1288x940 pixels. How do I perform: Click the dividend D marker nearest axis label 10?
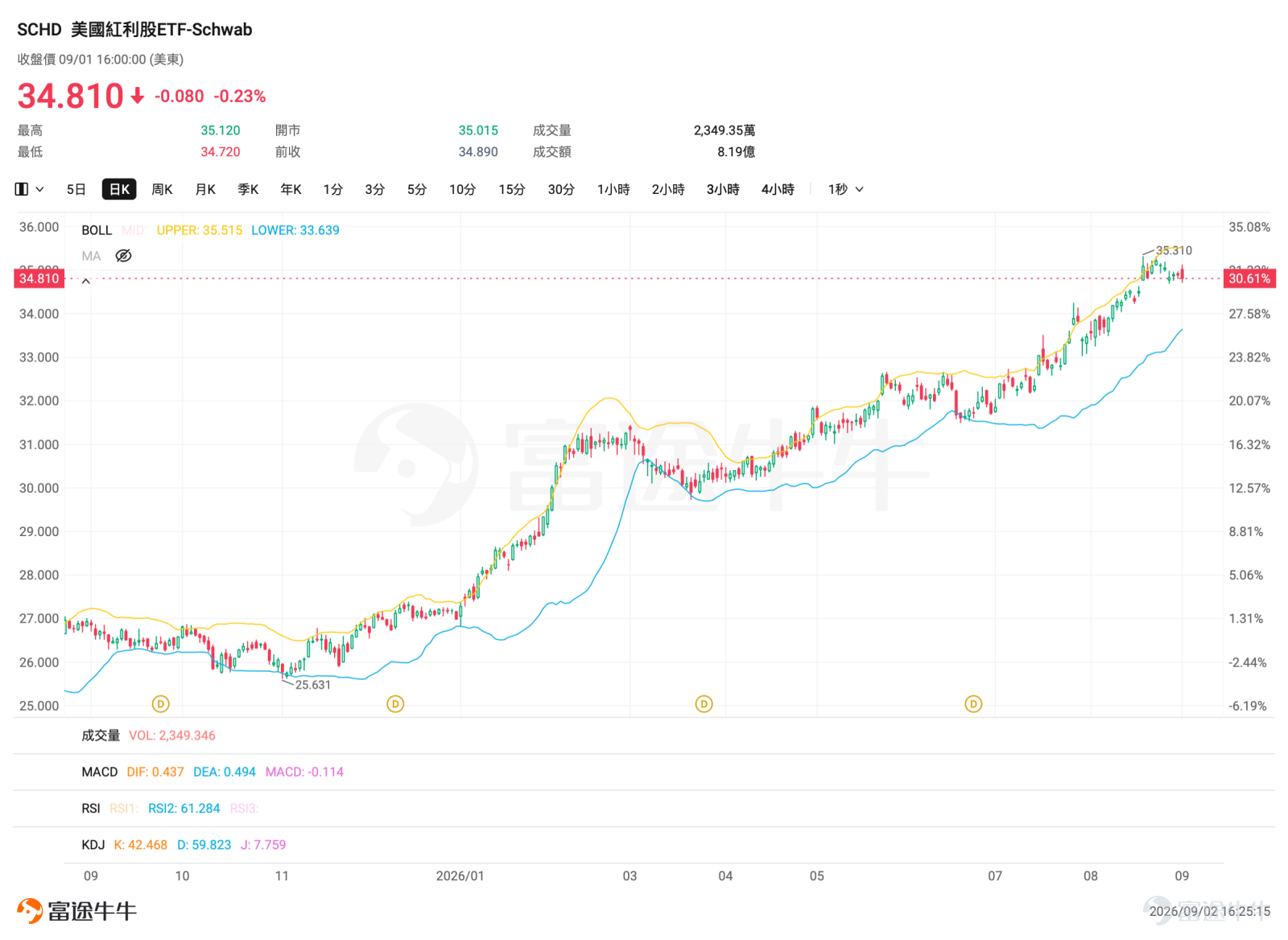click(161, 704)
